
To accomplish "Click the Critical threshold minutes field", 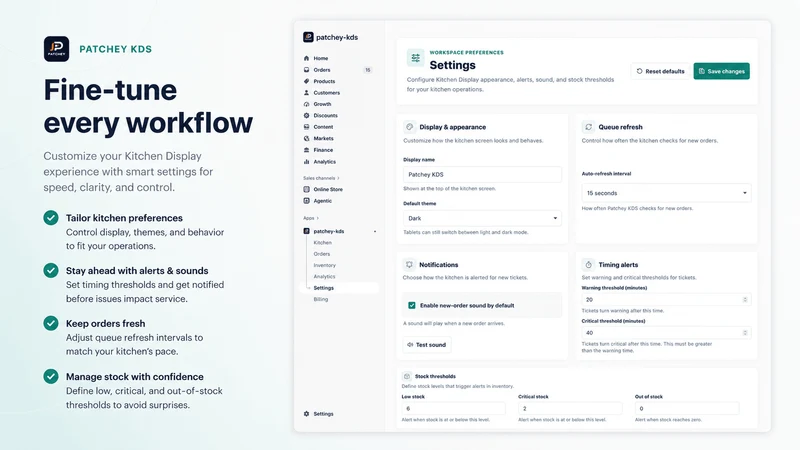I will [x=666, y=333].
